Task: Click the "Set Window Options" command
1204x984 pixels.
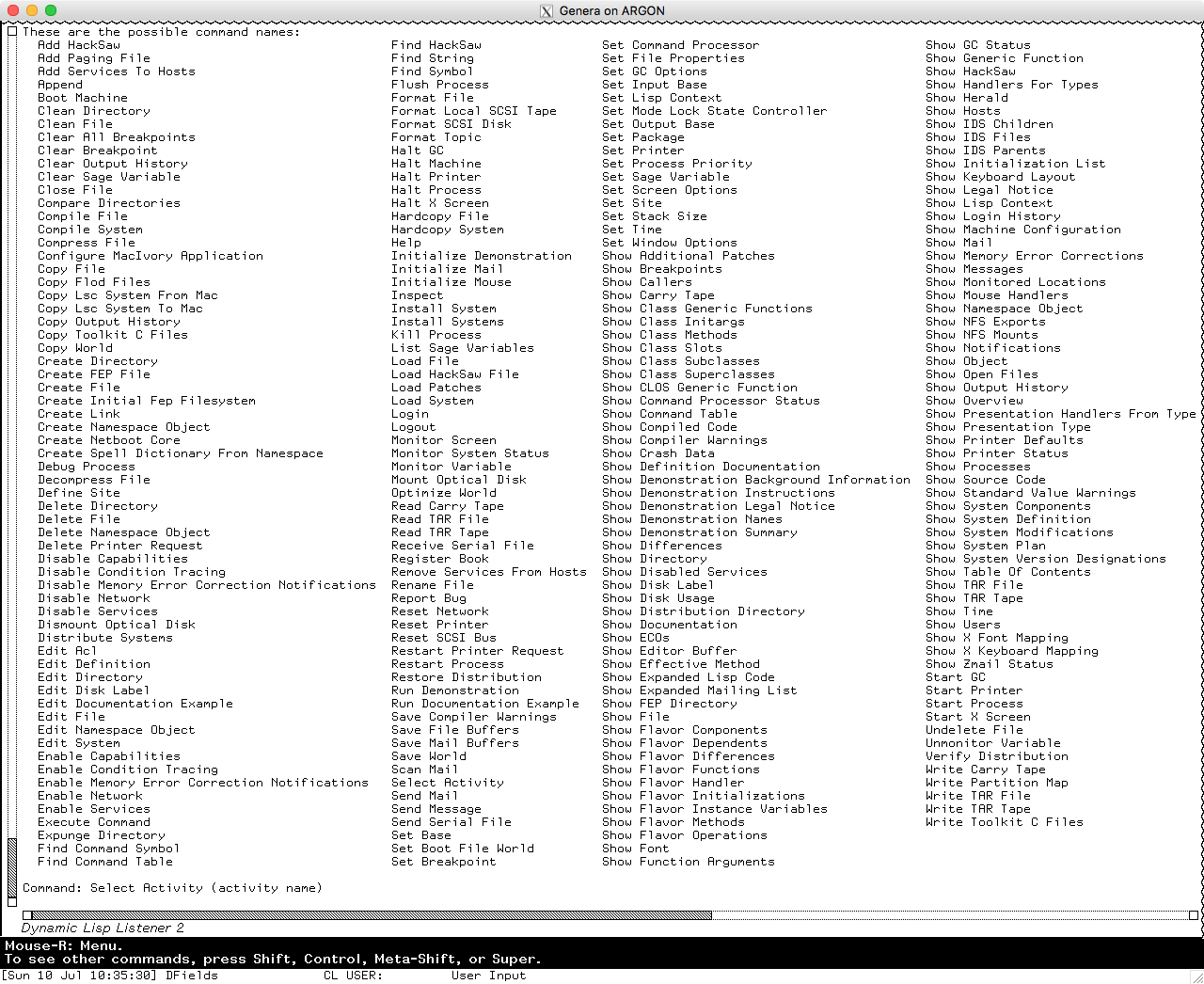Action: pos(669,242)
